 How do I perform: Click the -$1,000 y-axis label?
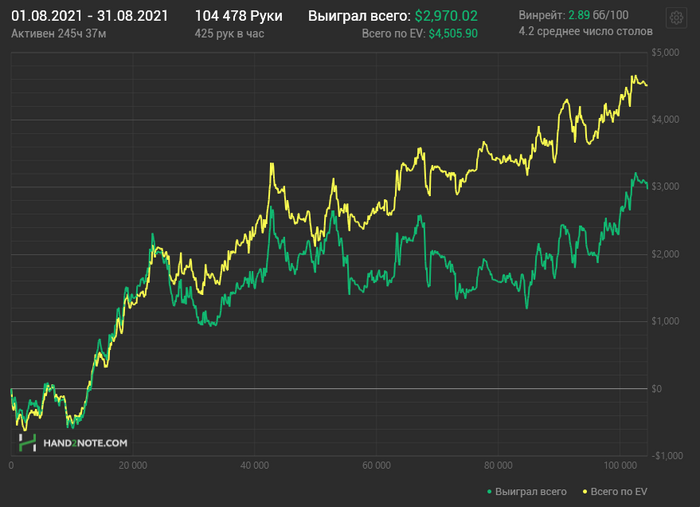click(x=667, y=455)
